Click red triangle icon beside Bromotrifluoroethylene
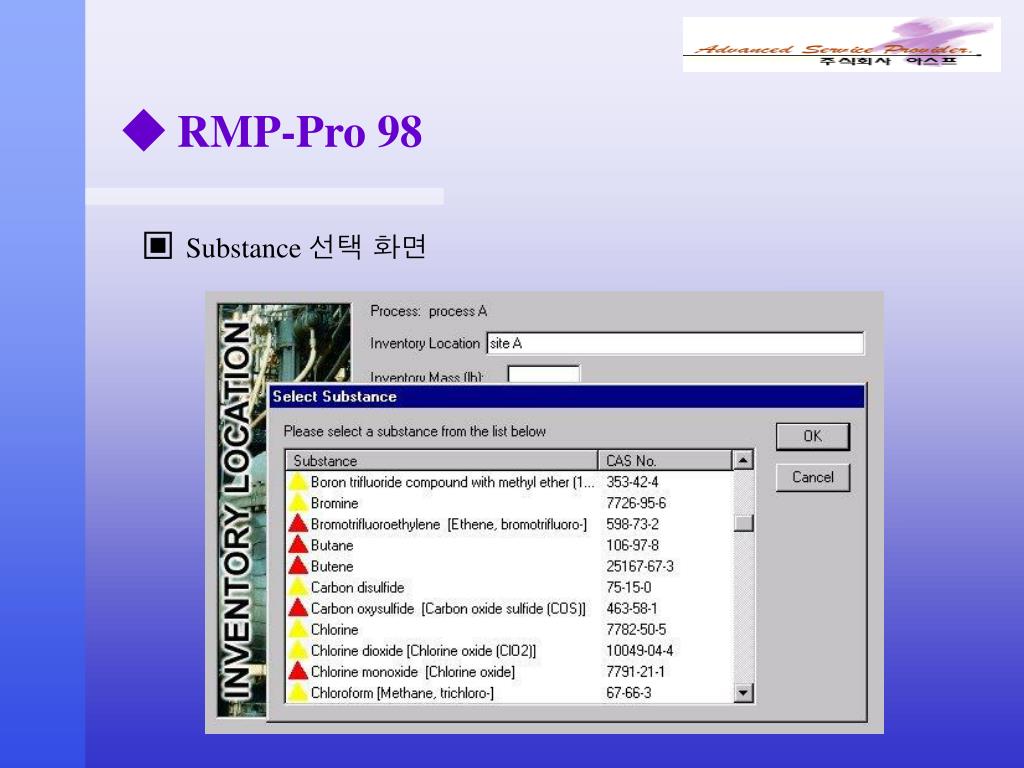The width and height of the screenshot is (1024, 768). tap(298, 524)
